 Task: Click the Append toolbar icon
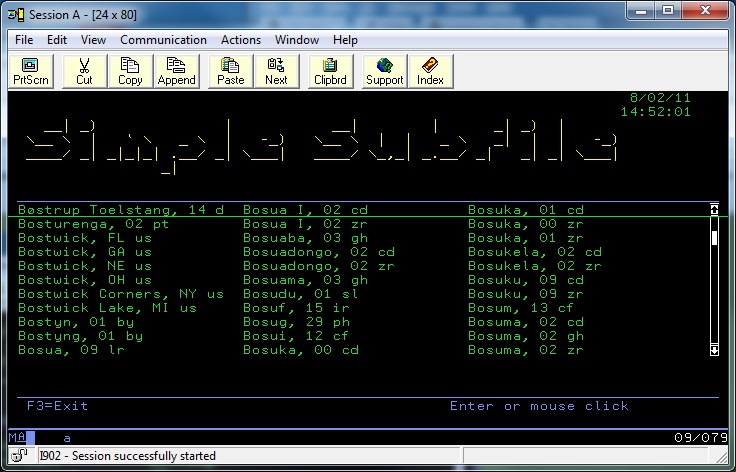tap(176, 71)
